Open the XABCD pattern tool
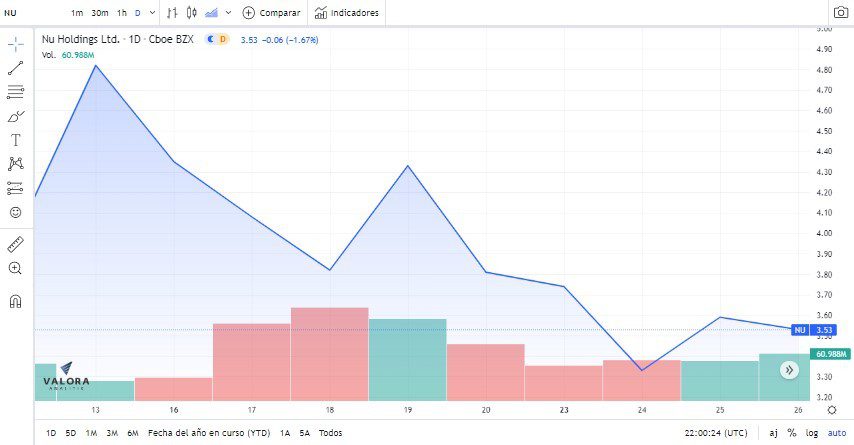854x445 pixels. 16,164
